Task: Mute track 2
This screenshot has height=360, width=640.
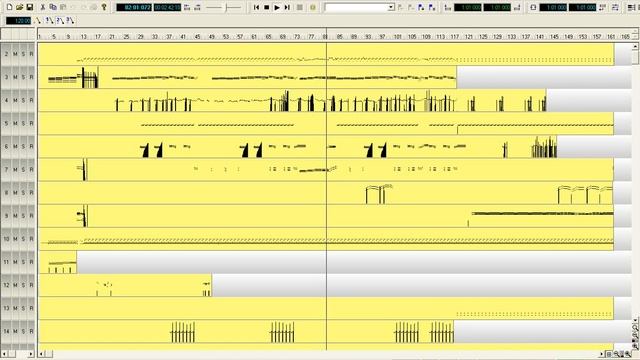Action: tap(16, 54)
